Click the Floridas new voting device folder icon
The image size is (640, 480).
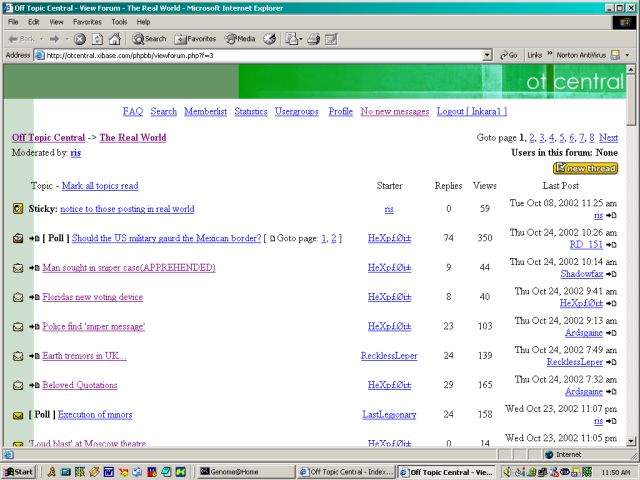tap(18, 297)
